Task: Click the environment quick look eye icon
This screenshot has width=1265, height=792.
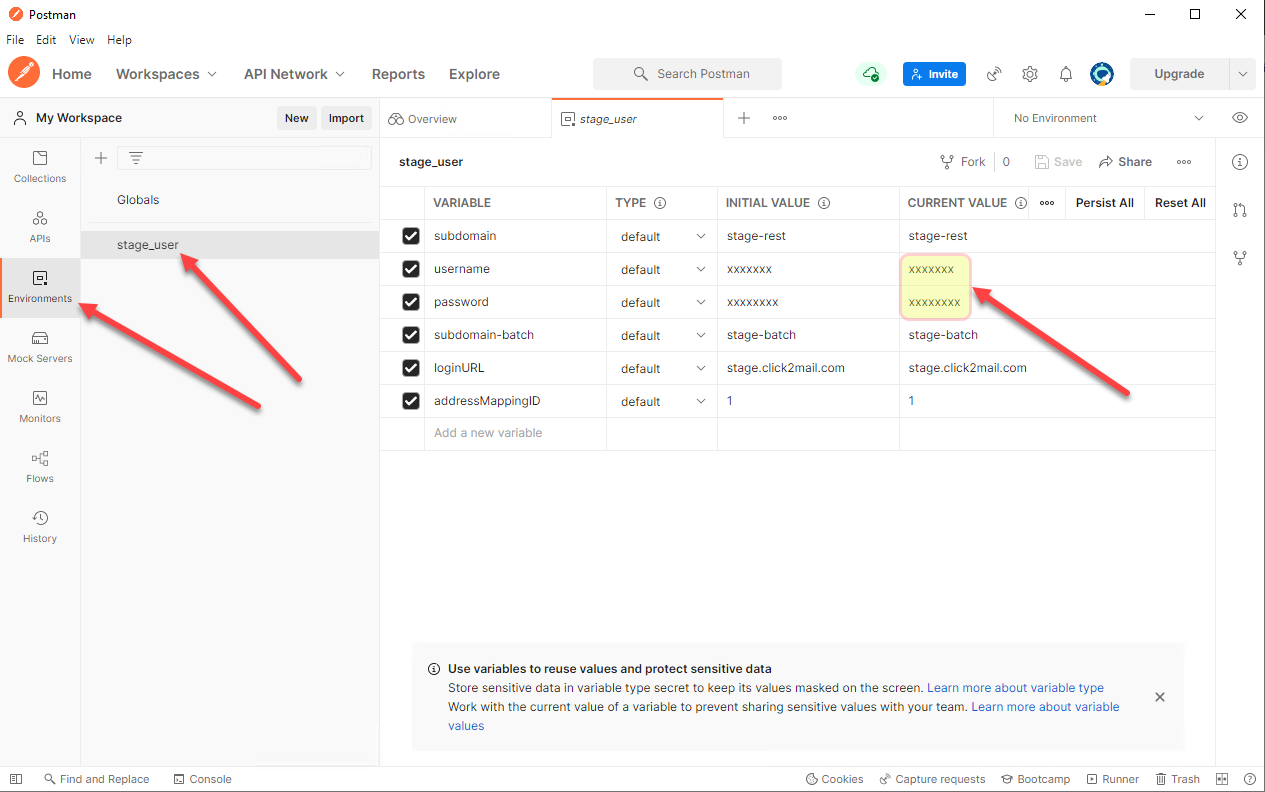Action: click(x=1240, y=118)
